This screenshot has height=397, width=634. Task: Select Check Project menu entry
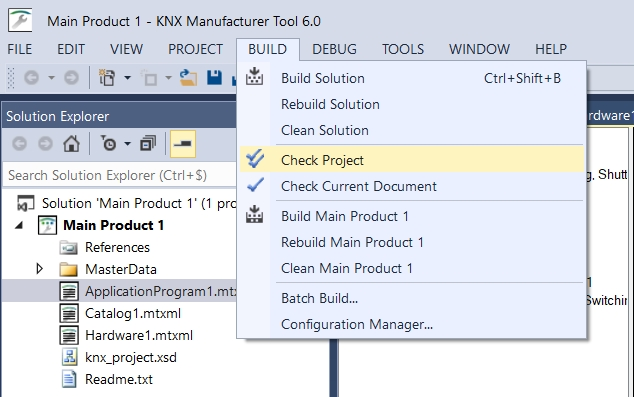[412, 160]
